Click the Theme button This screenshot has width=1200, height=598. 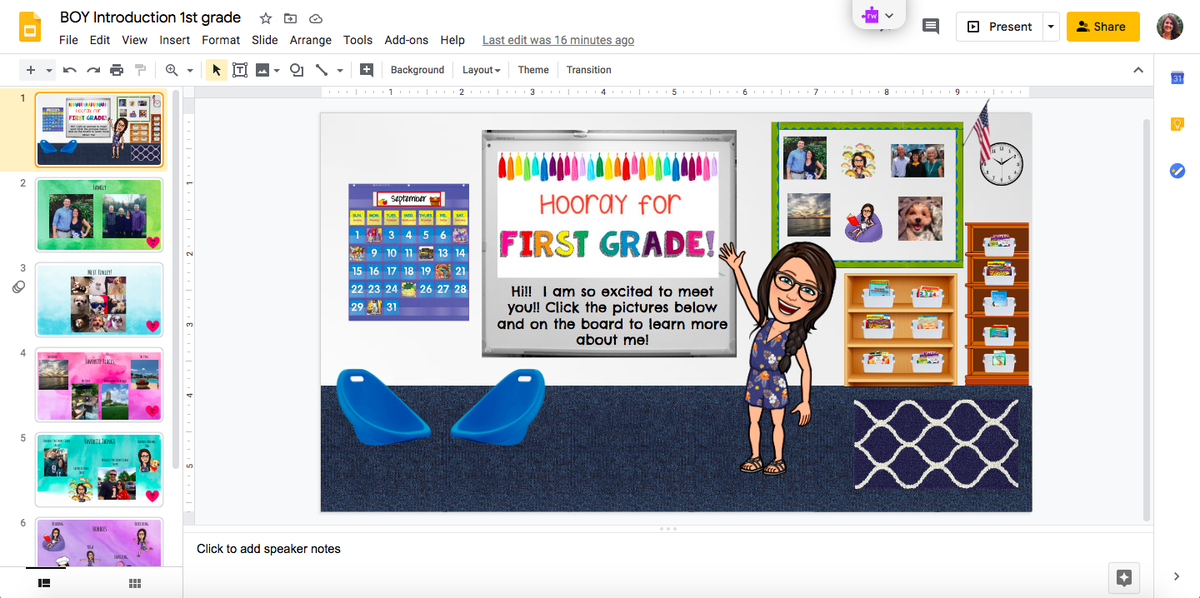pos(533,70)
